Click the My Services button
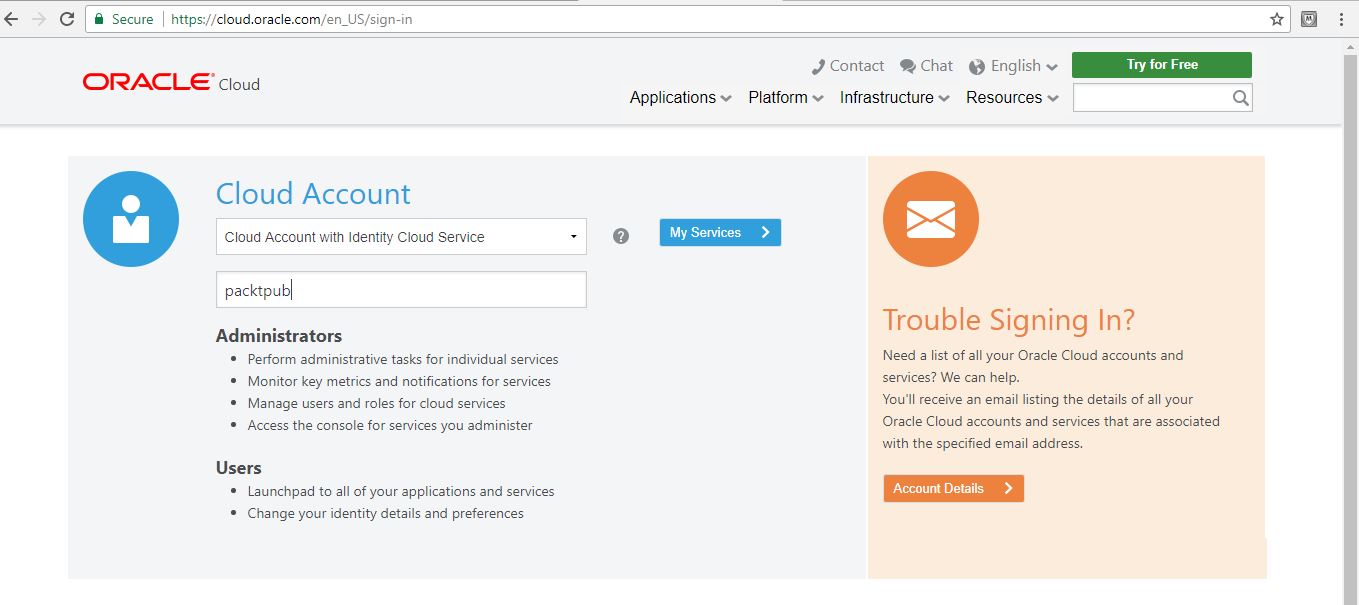This screenshot has height=605, width=1359. [x=719, y=232]
